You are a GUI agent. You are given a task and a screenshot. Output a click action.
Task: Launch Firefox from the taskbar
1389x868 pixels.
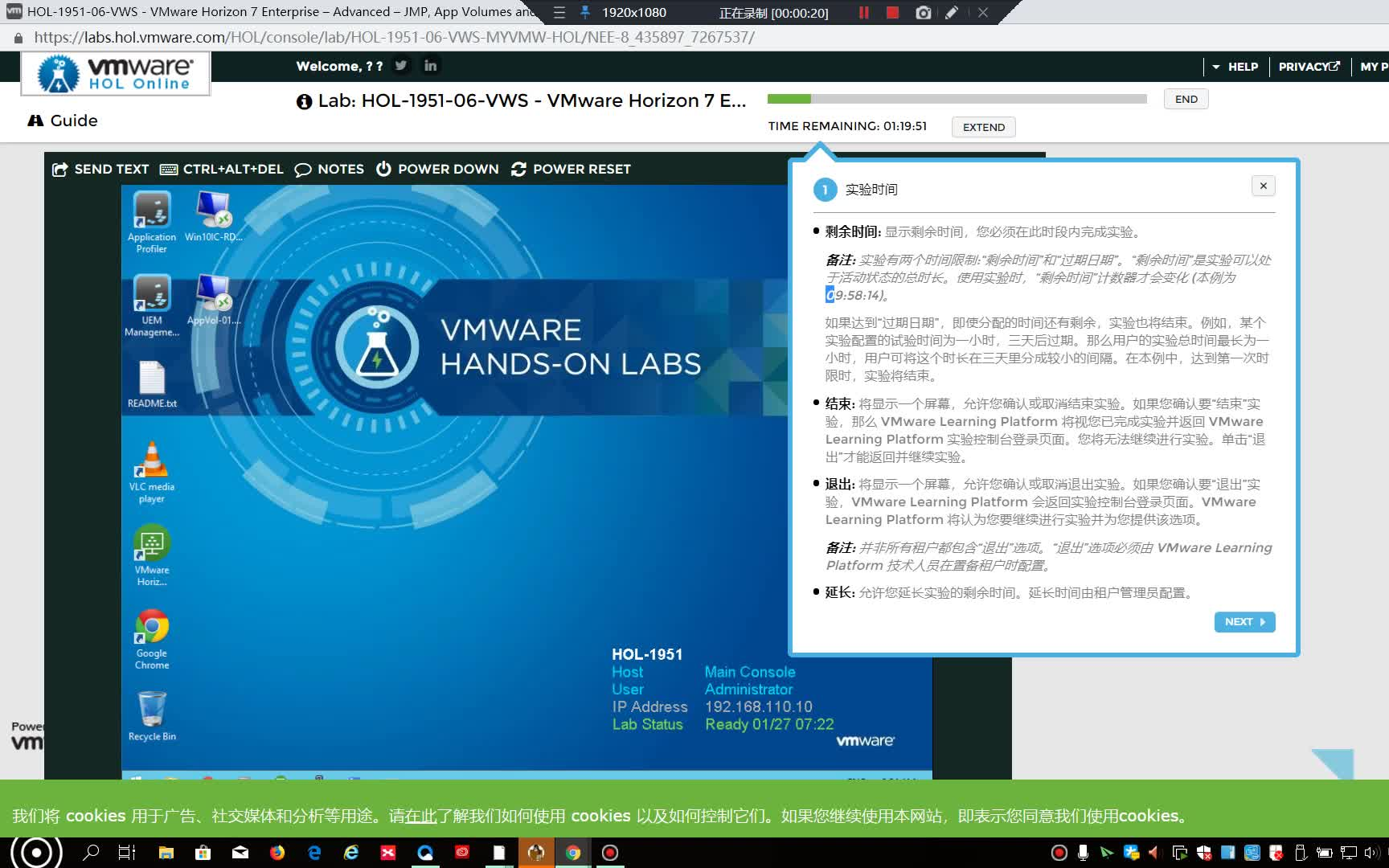pyautogui.click(x=277, y=852)
